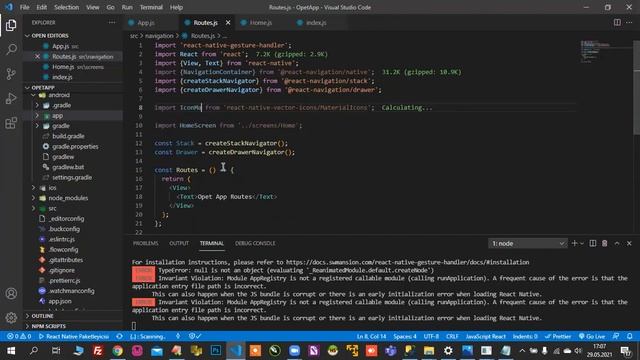Create a new terminal with plus icon

574,243
